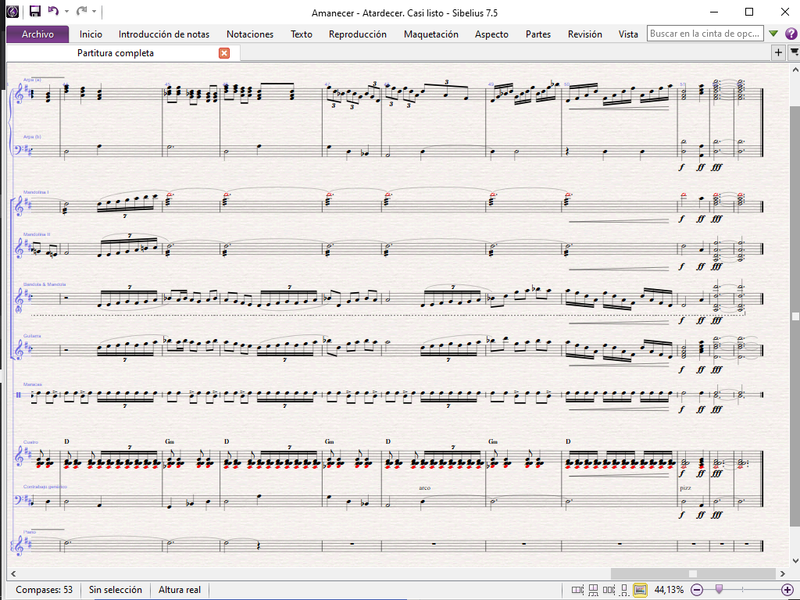Select the Cuatro staff name label
This screenshot has height=600, width=800.
coord(31,442)
